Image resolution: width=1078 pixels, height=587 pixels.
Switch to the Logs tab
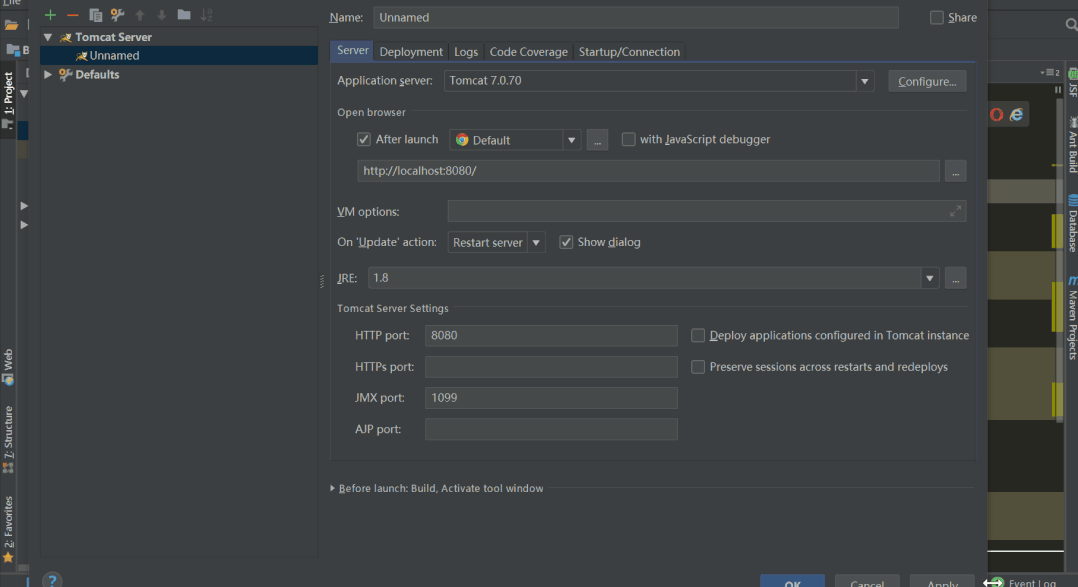[465, 52]
